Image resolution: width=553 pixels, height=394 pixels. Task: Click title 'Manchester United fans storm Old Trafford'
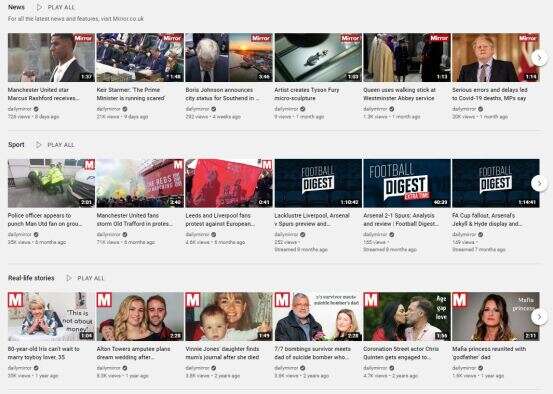(135, 219)
